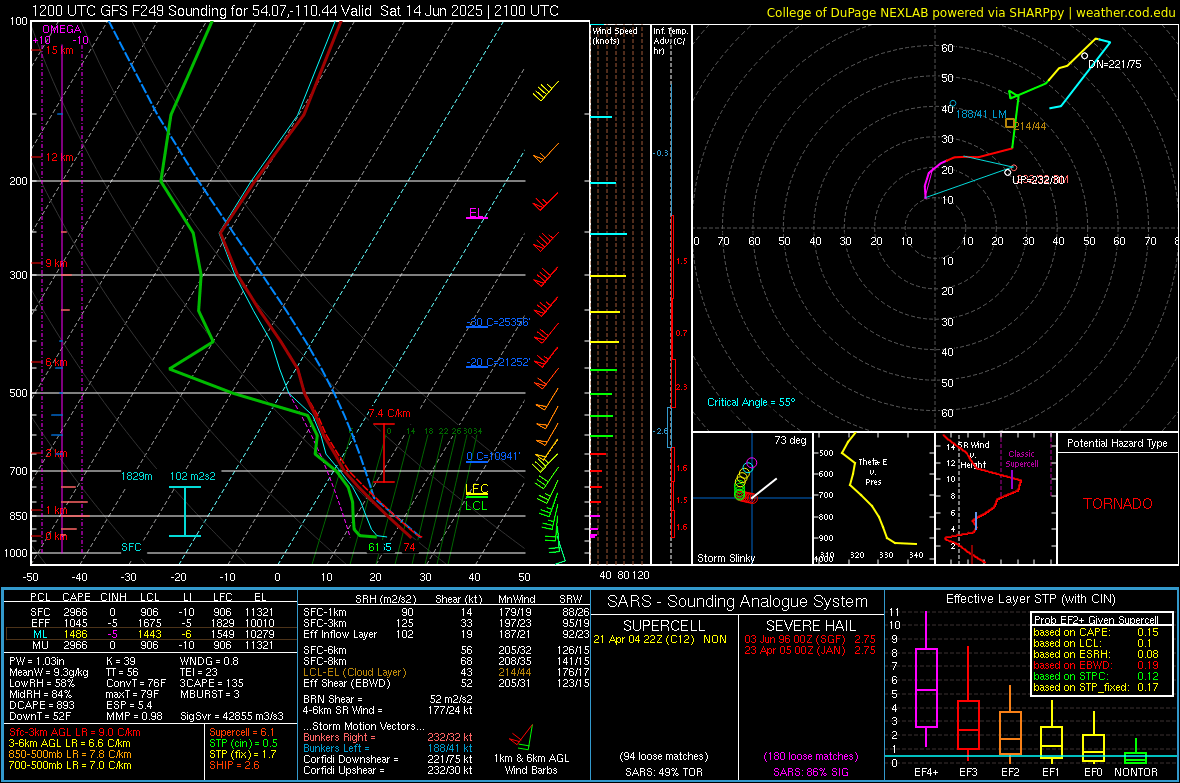Click the STP (cin) = 0.5 value
The image size is (1180, 783).
(x=243, y=743)
